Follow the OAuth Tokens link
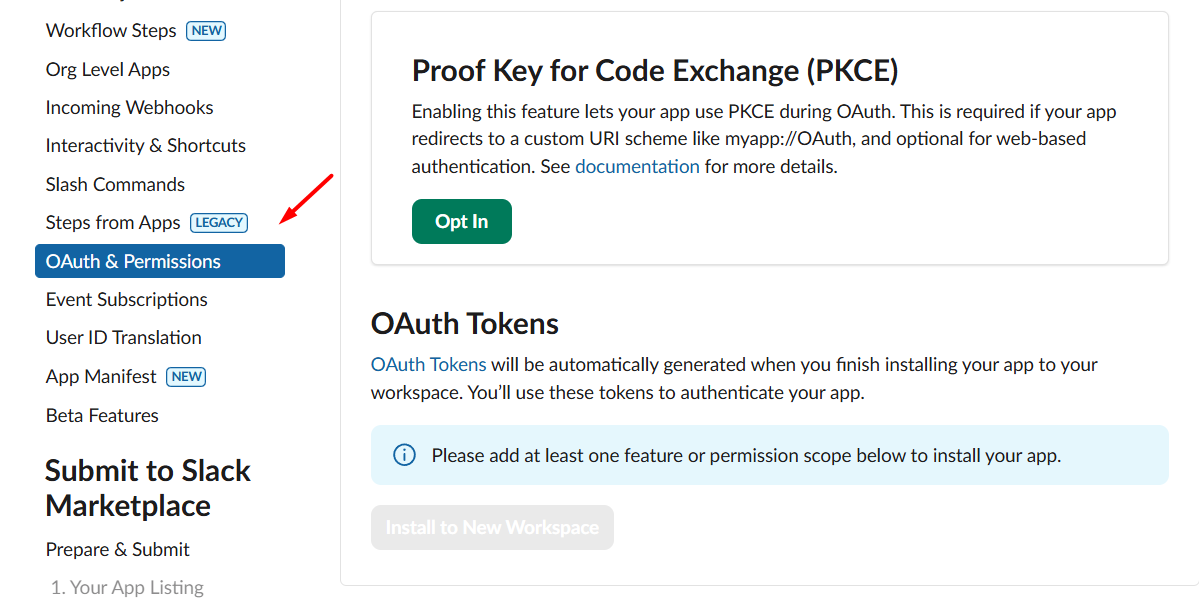This screenshot has height=611, width=1199. [429, 364]
